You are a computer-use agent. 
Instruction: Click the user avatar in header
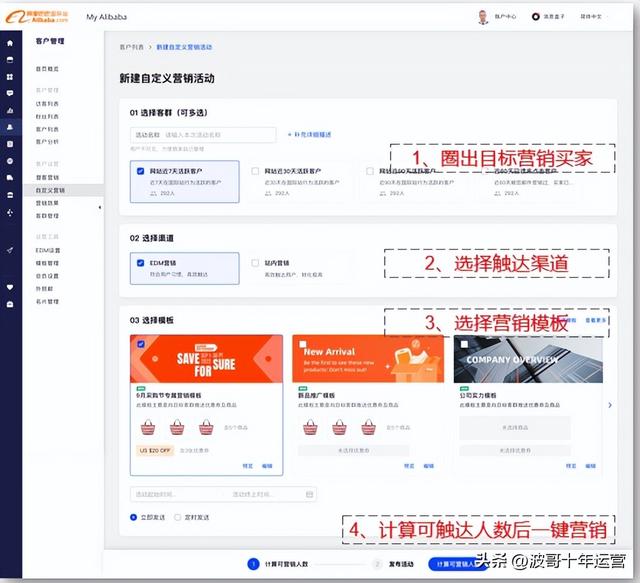click(x=483, y=17)
